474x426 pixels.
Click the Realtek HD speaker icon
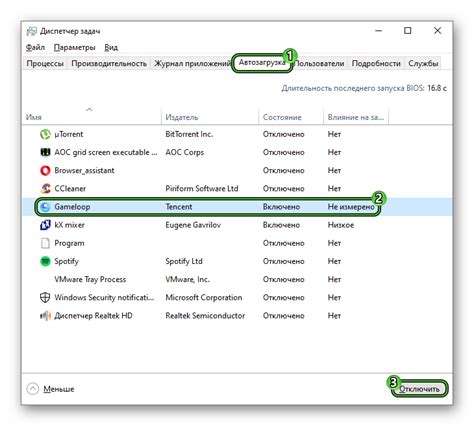click(45, 315)
